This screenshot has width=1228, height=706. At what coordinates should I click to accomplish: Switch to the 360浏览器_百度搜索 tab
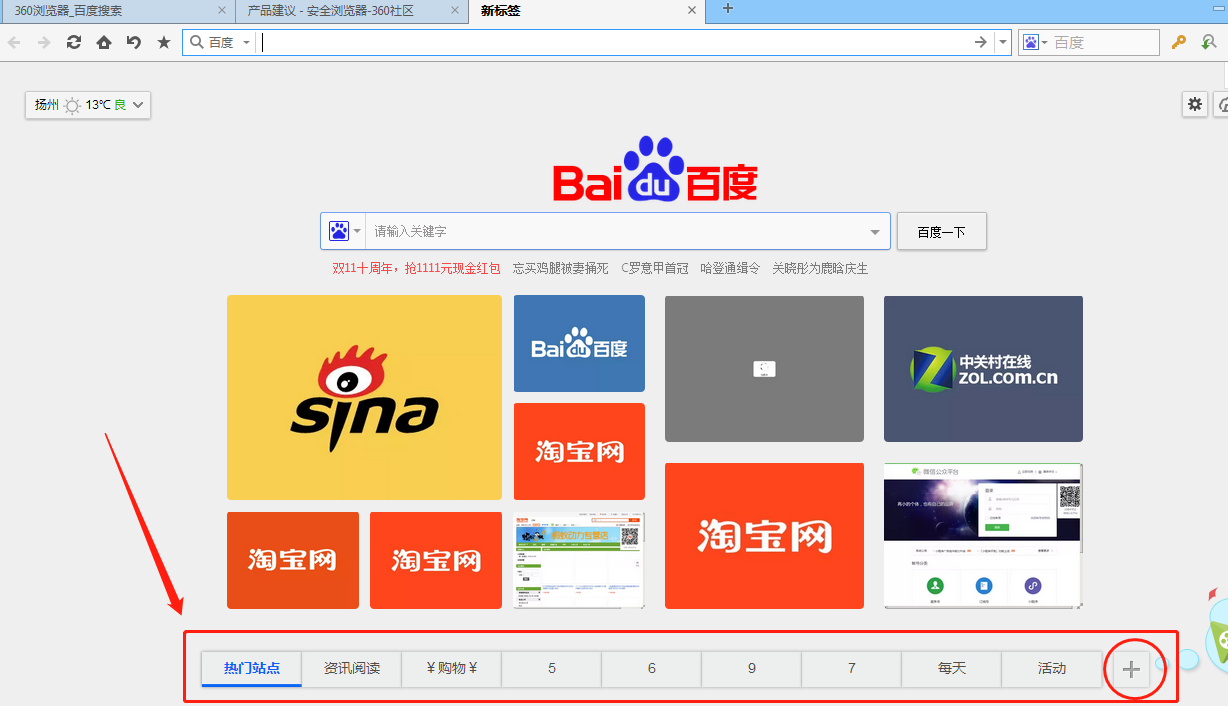pos(118,11)
